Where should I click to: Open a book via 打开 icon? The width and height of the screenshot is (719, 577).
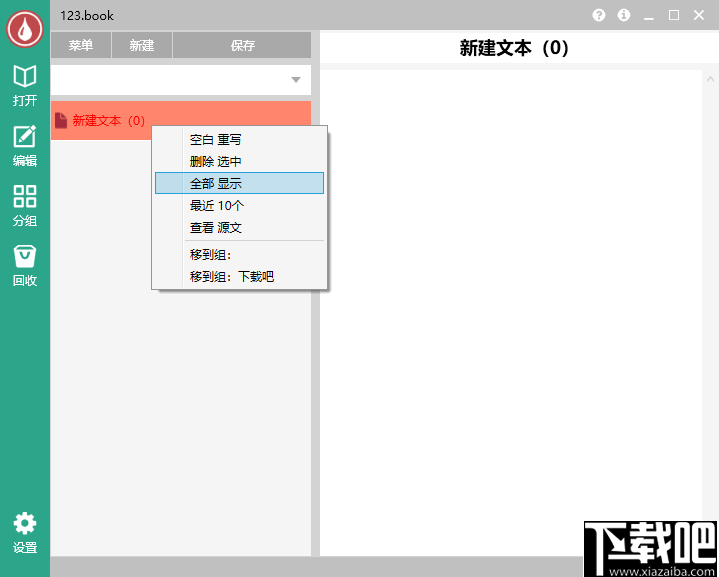point(25,85)
